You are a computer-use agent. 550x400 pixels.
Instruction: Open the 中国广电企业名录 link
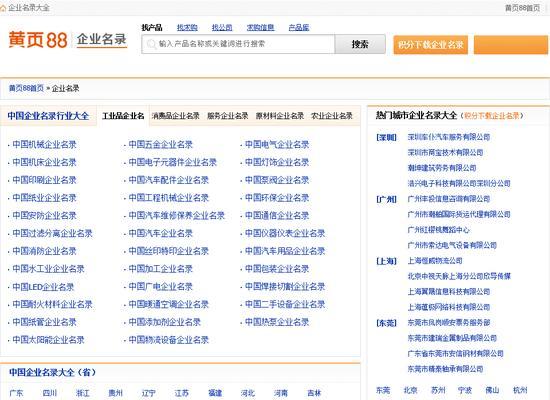tap(161, 287)
